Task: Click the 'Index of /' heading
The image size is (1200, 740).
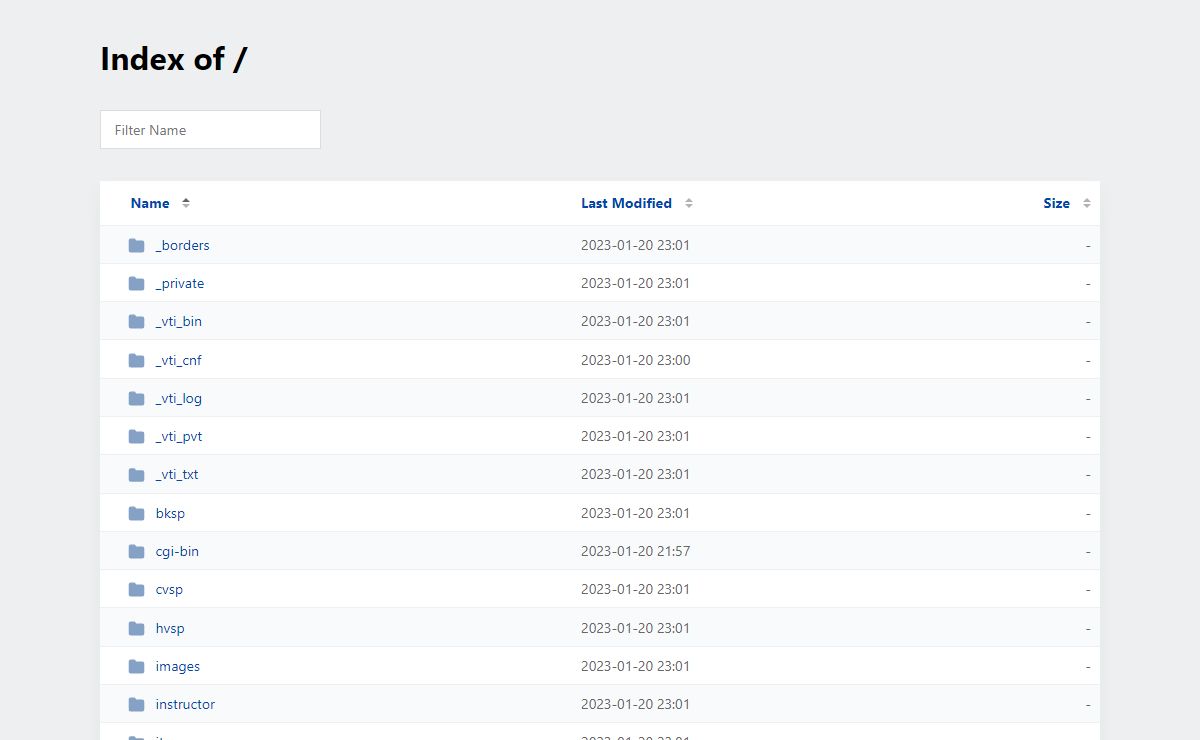Action: point(174,59)
